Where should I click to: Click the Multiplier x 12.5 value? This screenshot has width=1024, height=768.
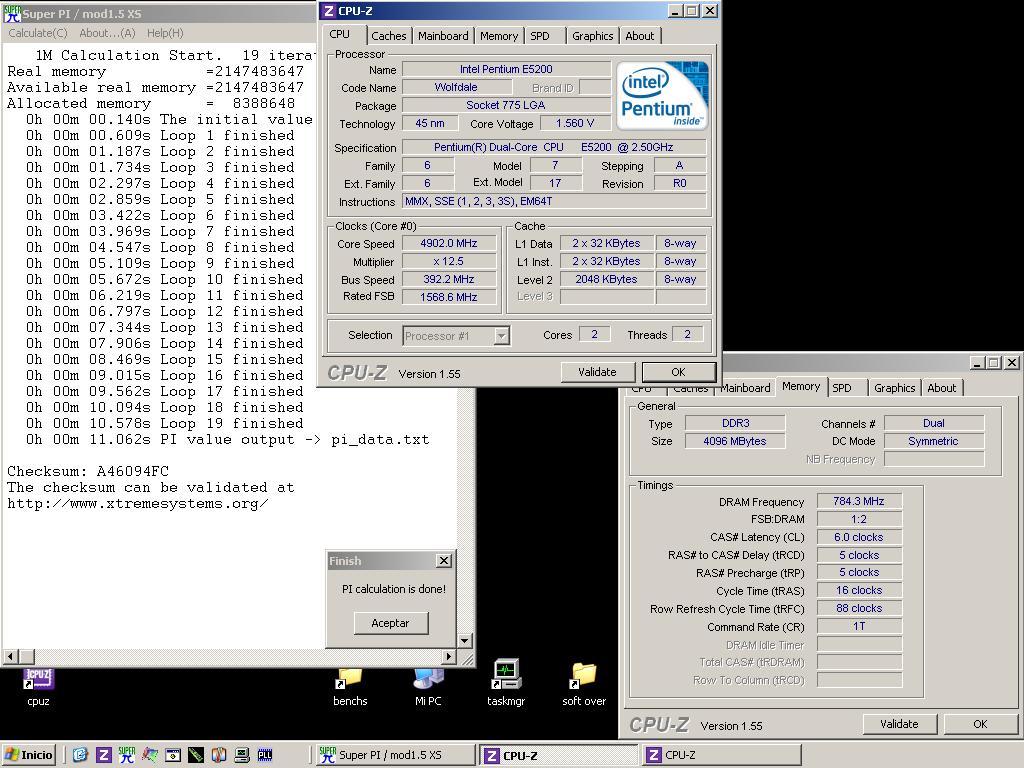pos(449,261)
